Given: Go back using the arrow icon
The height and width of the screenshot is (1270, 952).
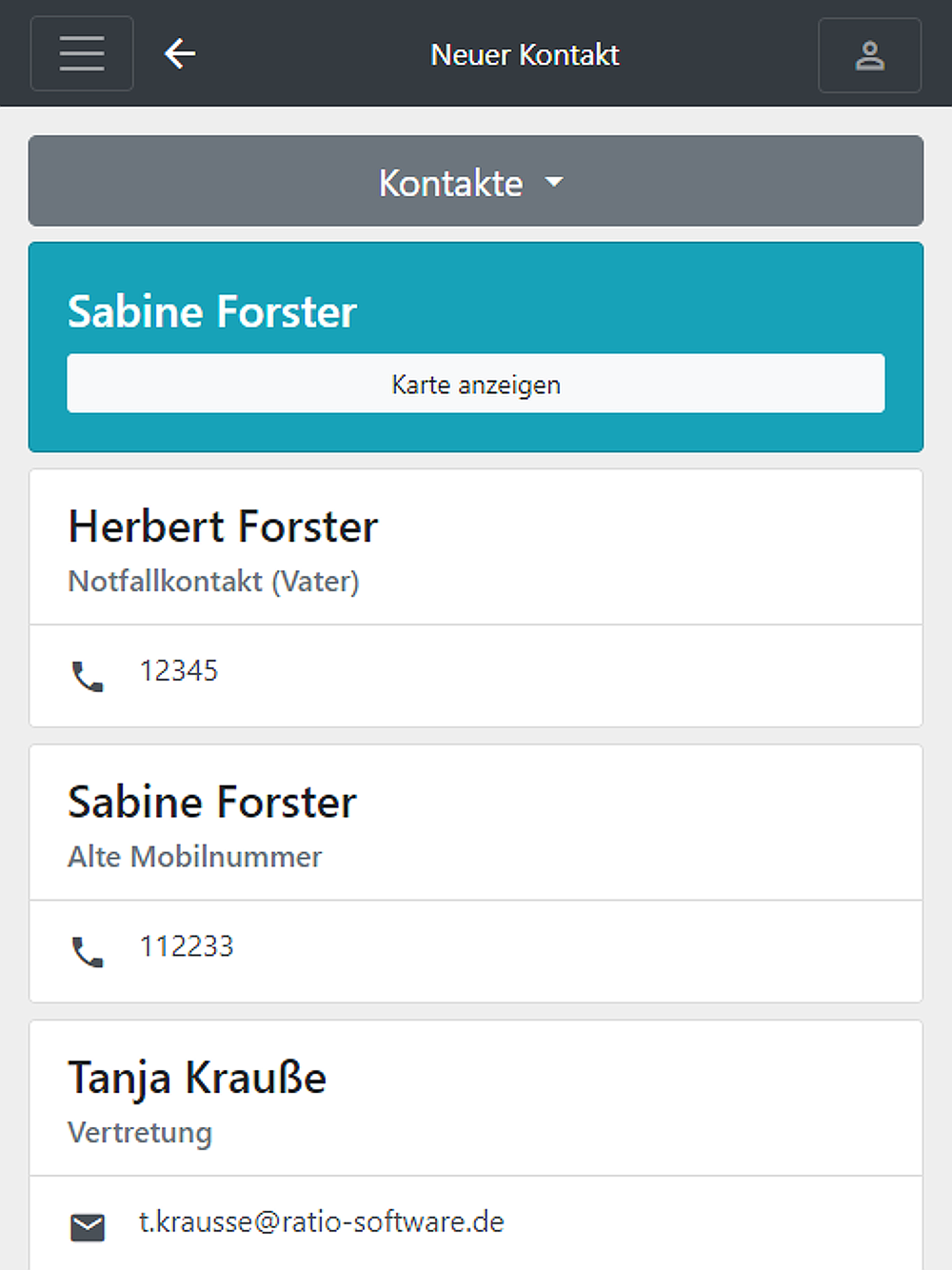Looking at the screenshot, I should [x=180, y=54].
